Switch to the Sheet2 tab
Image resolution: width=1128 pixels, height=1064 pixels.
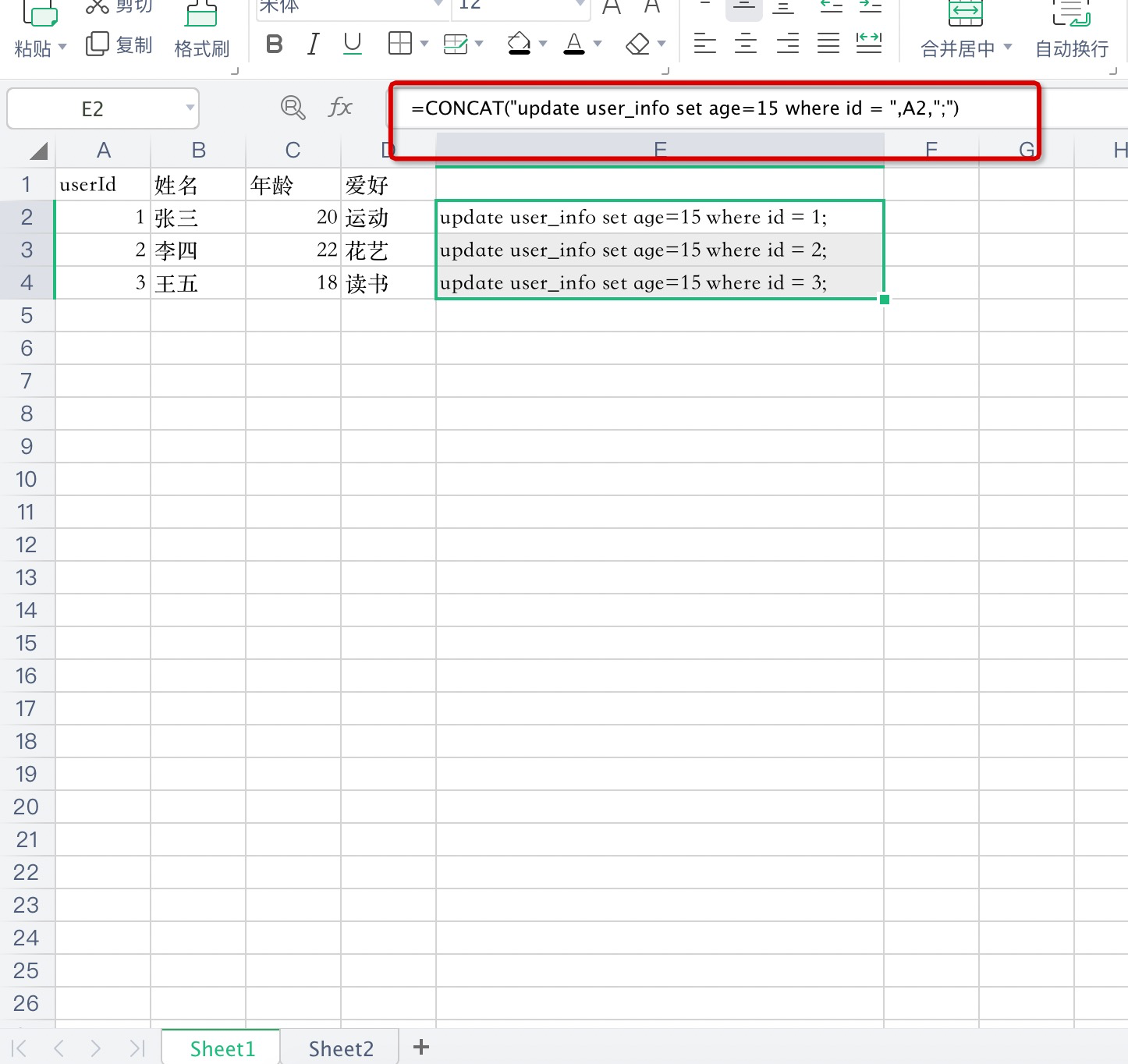341,1048
